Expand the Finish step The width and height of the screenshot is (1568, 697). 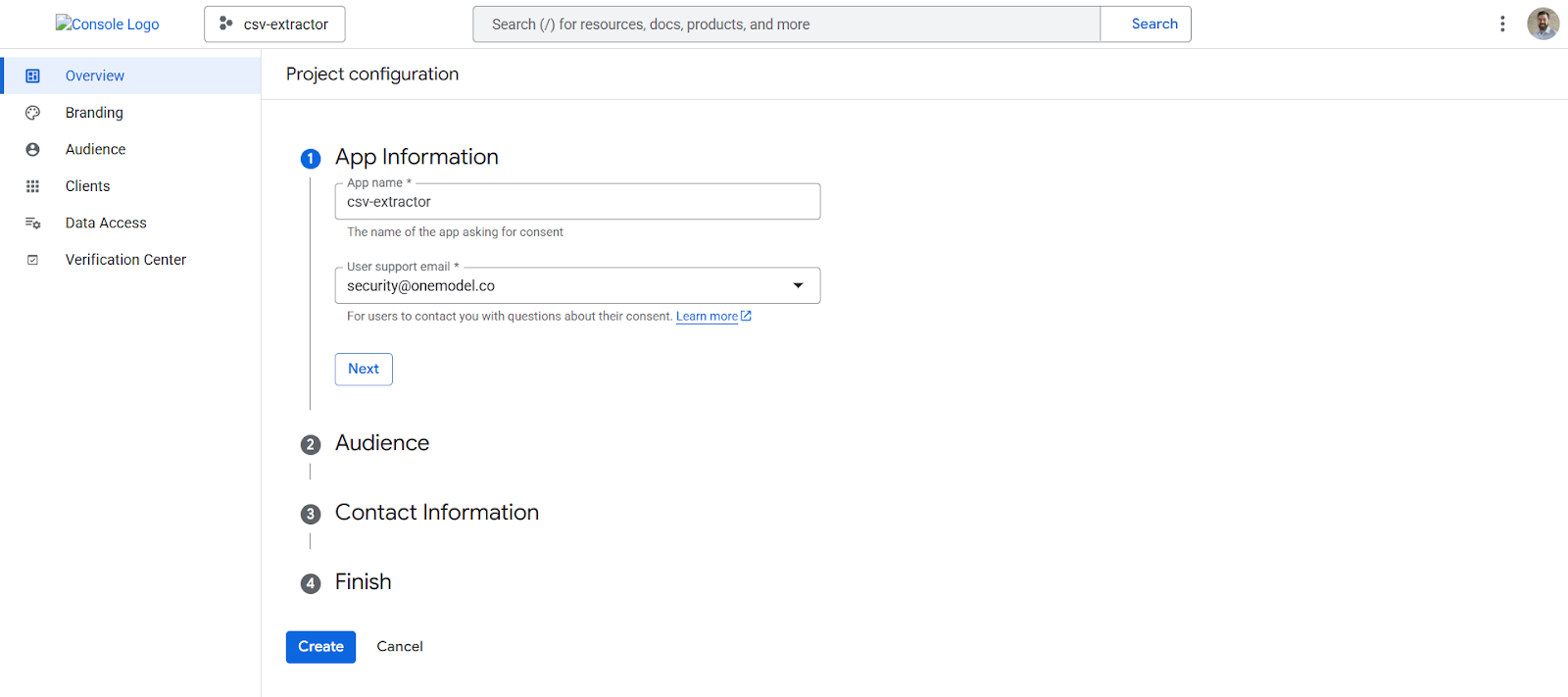(x=363, y=582)
